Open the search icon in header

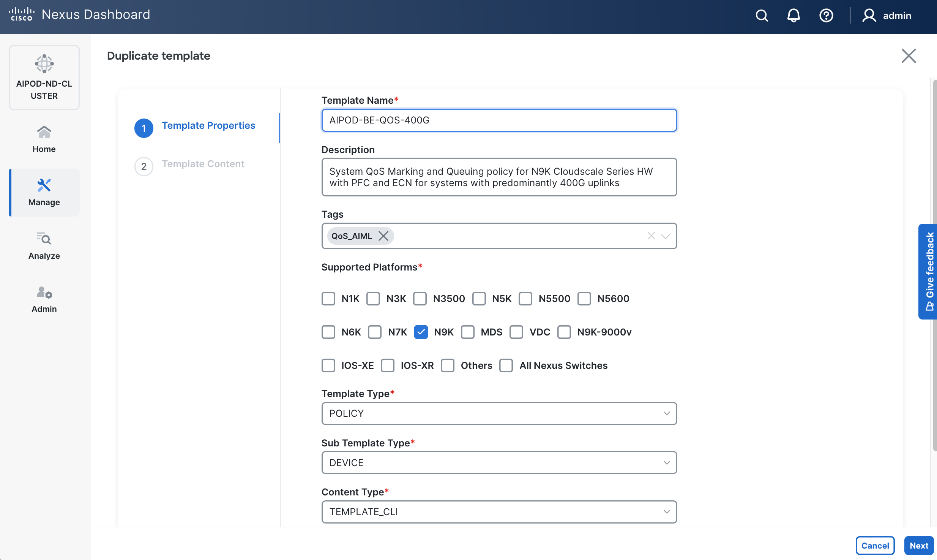761,16
